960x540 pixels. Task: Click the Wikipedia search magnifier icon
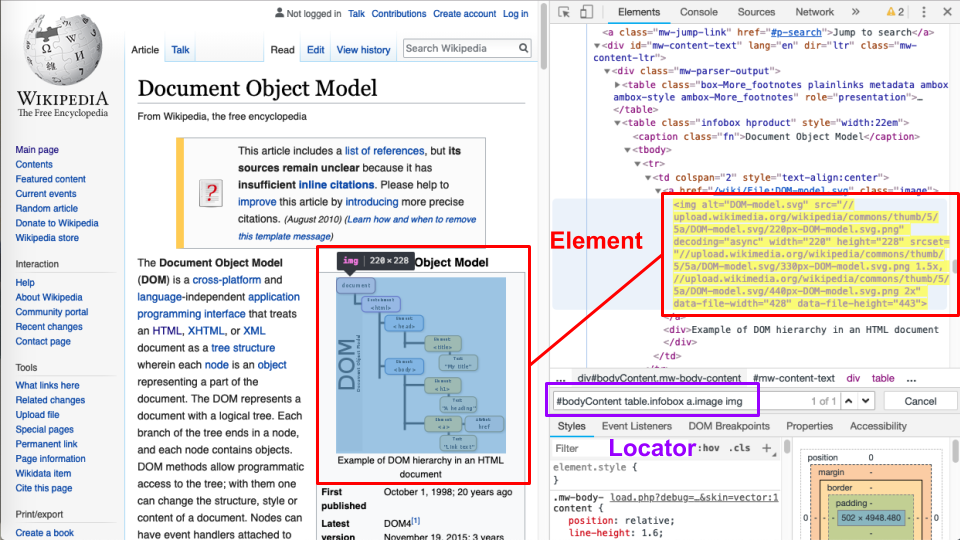pyautogui.click(x=523, y=48)
